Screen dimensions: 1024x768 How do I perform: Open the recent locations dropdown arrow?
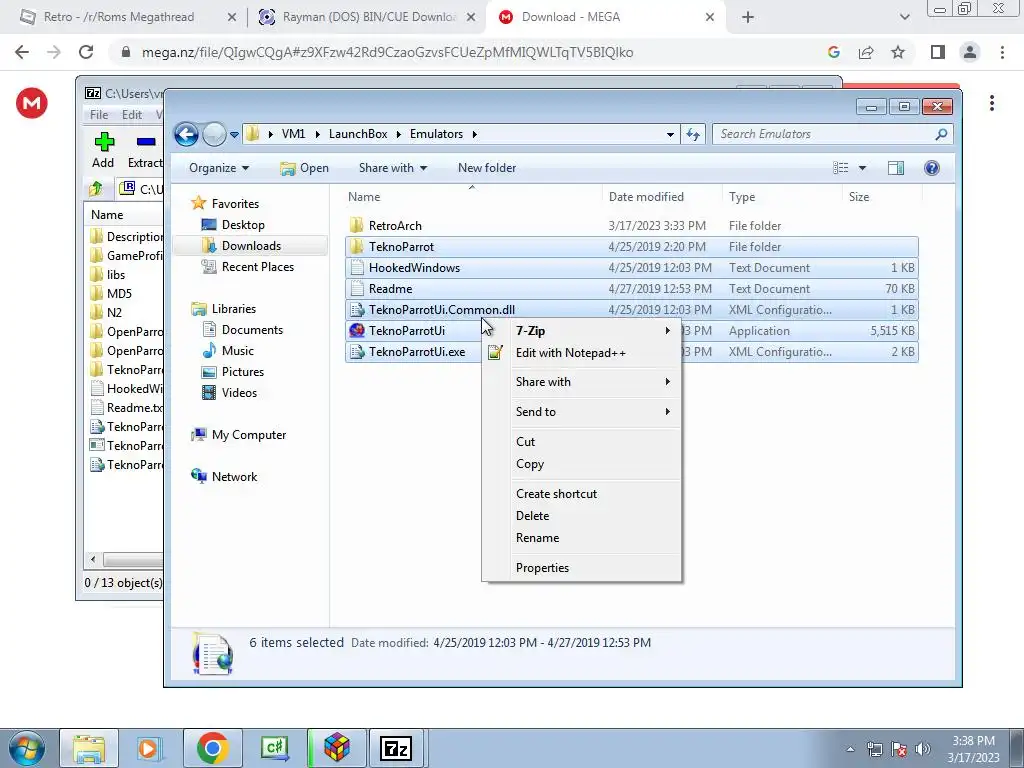click(x=234, y=135)
